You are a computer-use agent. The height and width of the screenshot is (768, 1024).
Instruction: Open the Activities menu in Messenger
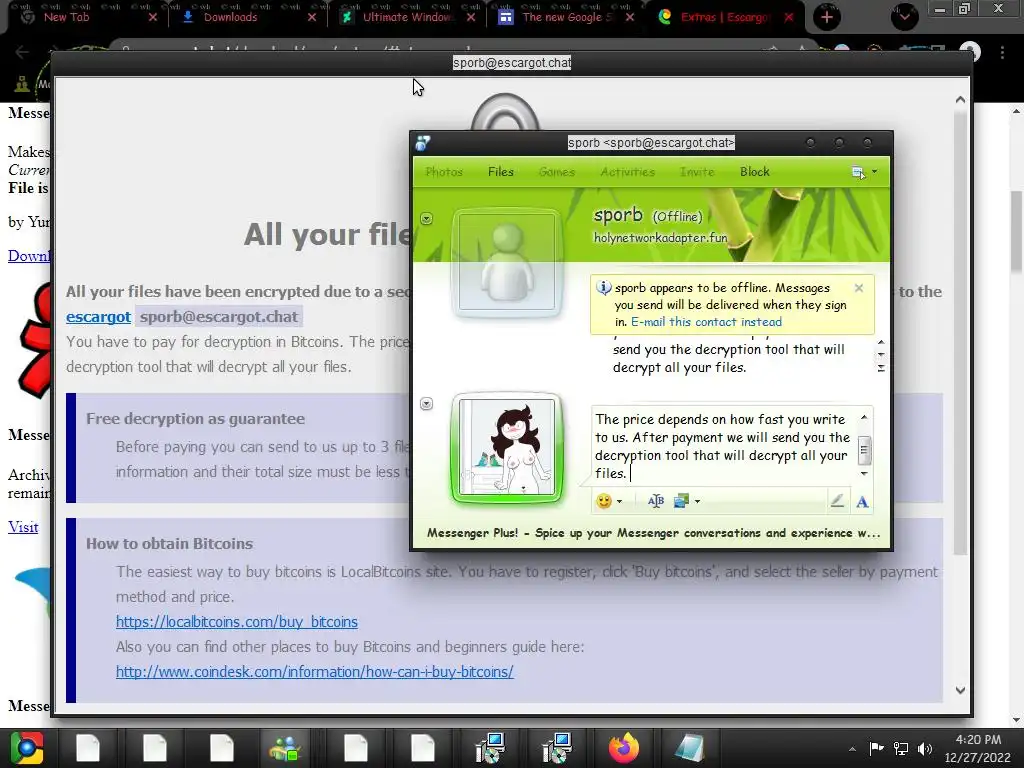(628, 172)
